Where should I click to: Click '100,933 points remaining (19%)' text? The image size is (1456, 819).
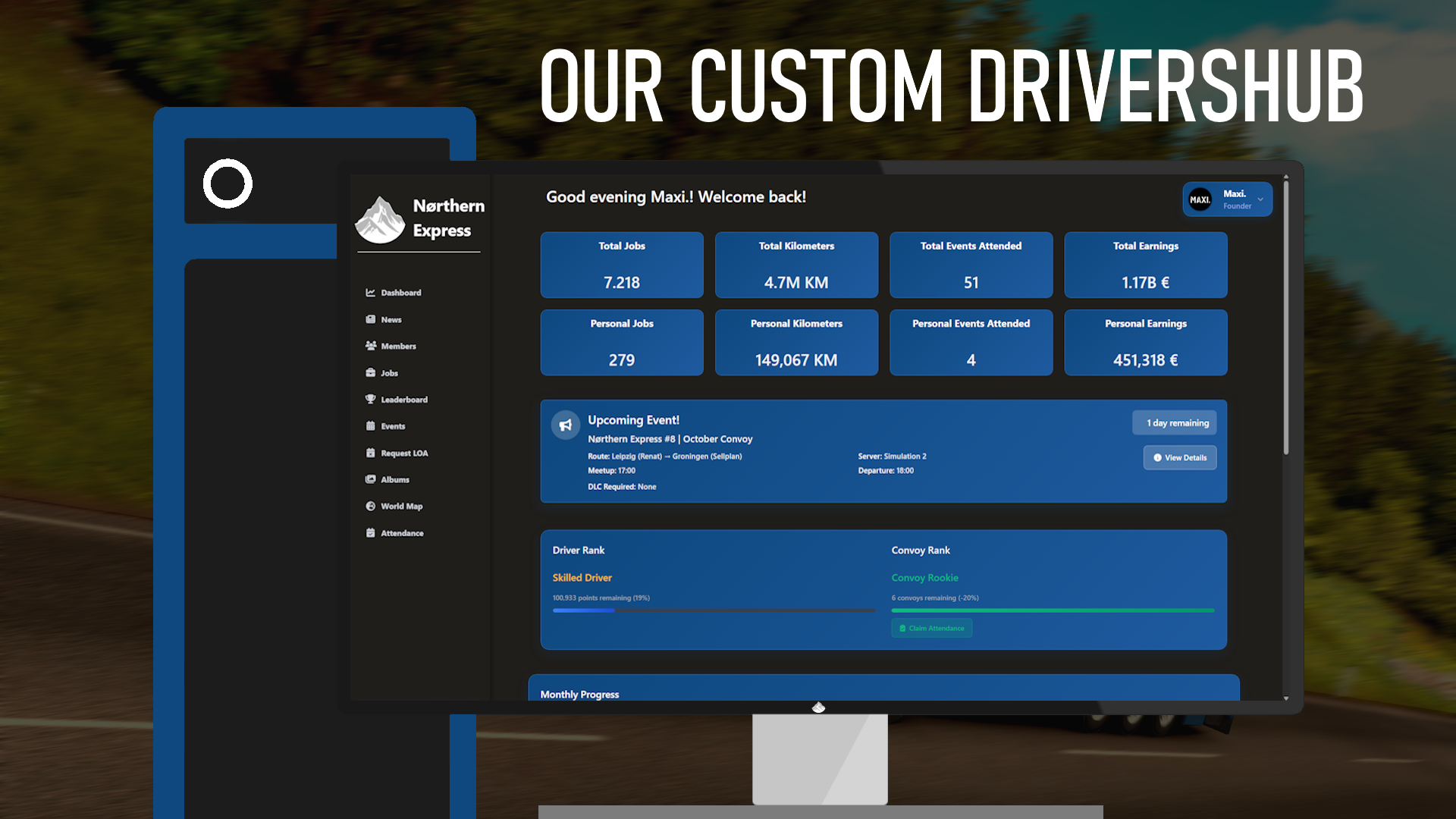601,598
